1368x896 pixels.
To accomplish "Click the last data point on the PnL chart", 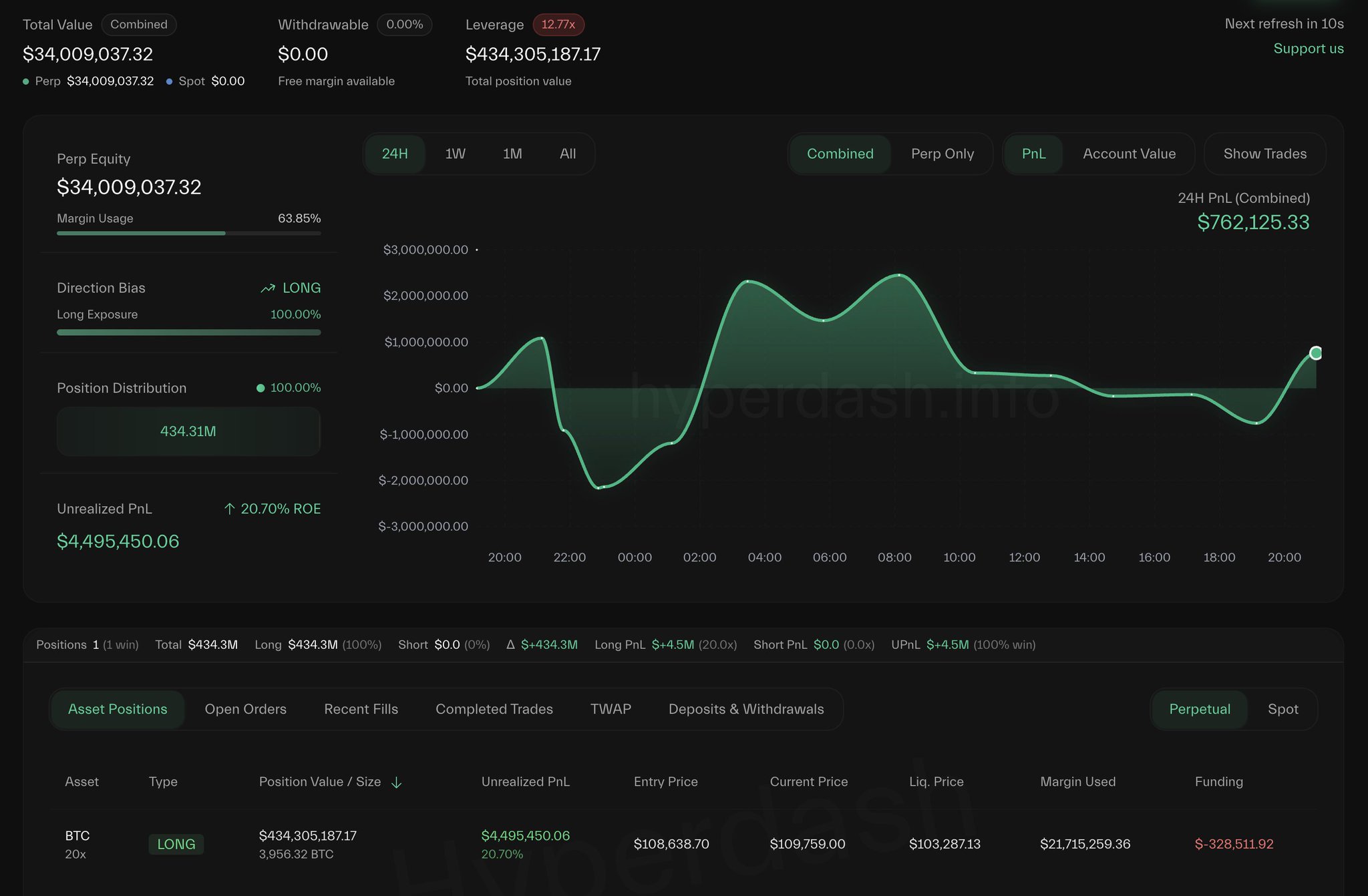I will pyautogui.click(x=1315, y=353).
